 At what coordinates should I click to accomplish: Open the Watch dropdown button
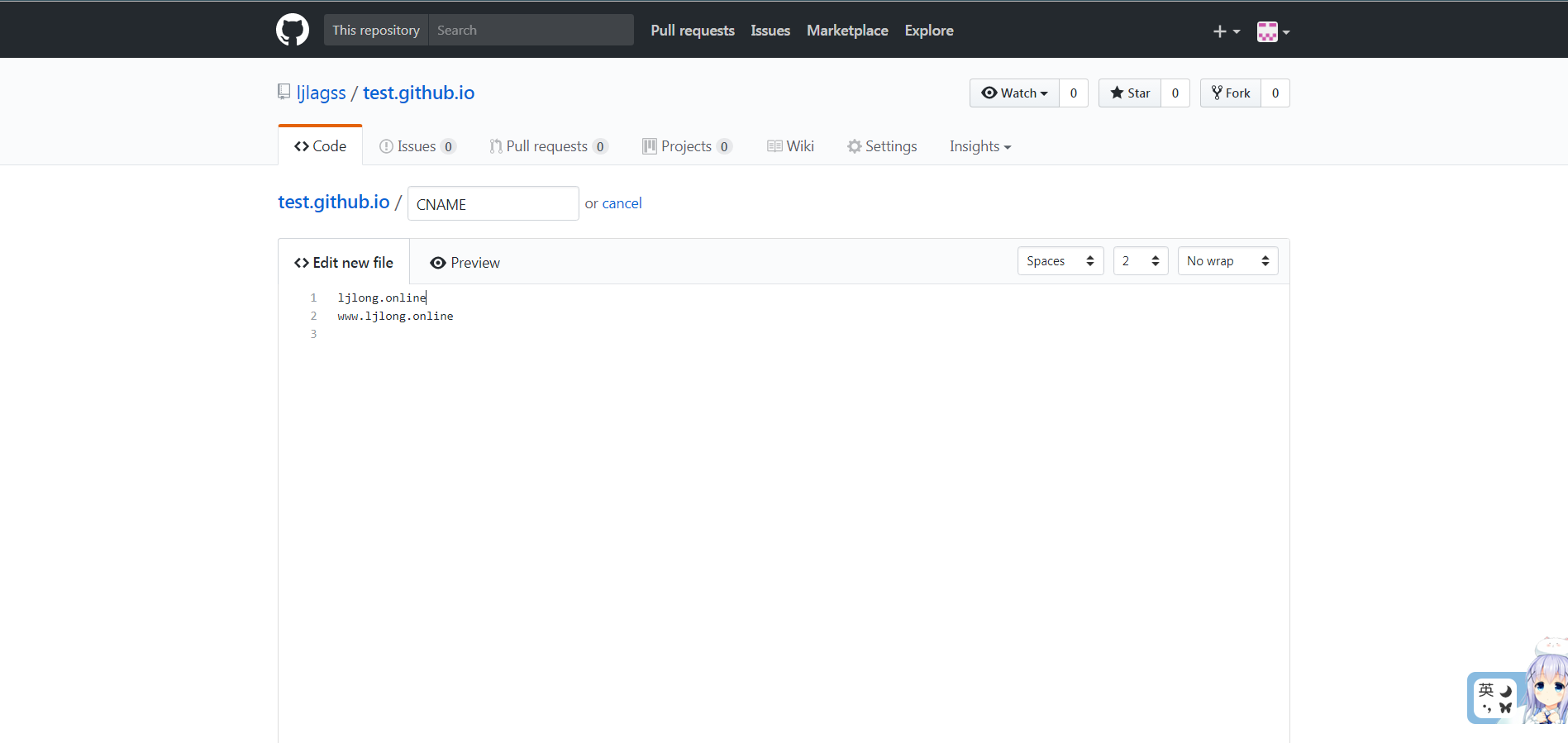1014,93
